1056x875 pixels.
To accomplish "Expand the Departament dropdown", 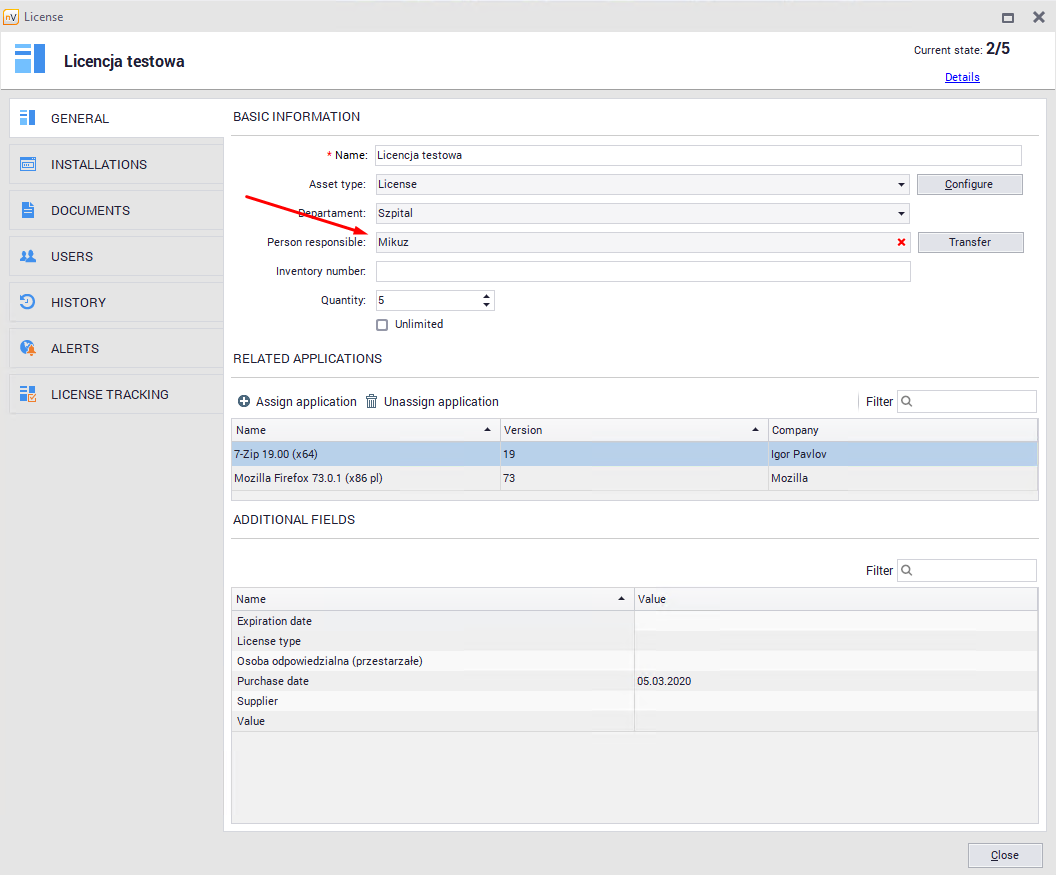I will click(x=901, y=214).
